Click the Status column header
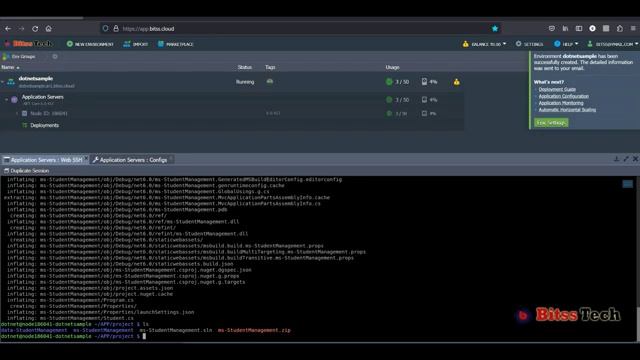The width and height of the screenshot is (640, 360). pyautogui.click(x=244, y=67)
